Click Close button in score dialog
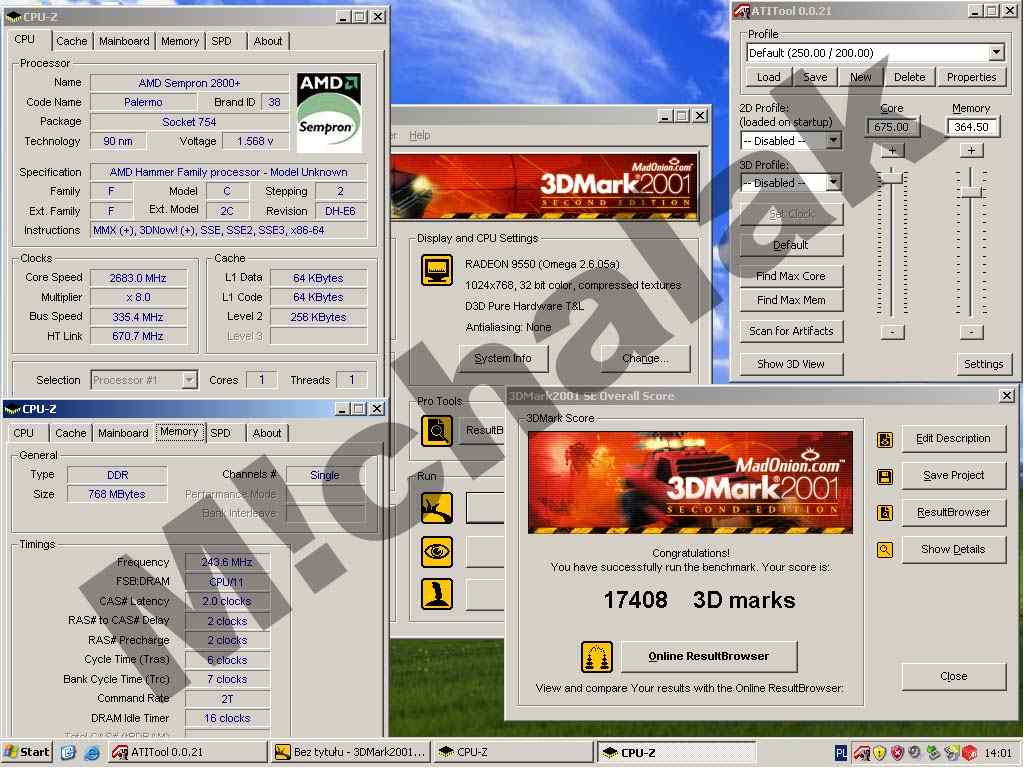 953,677
